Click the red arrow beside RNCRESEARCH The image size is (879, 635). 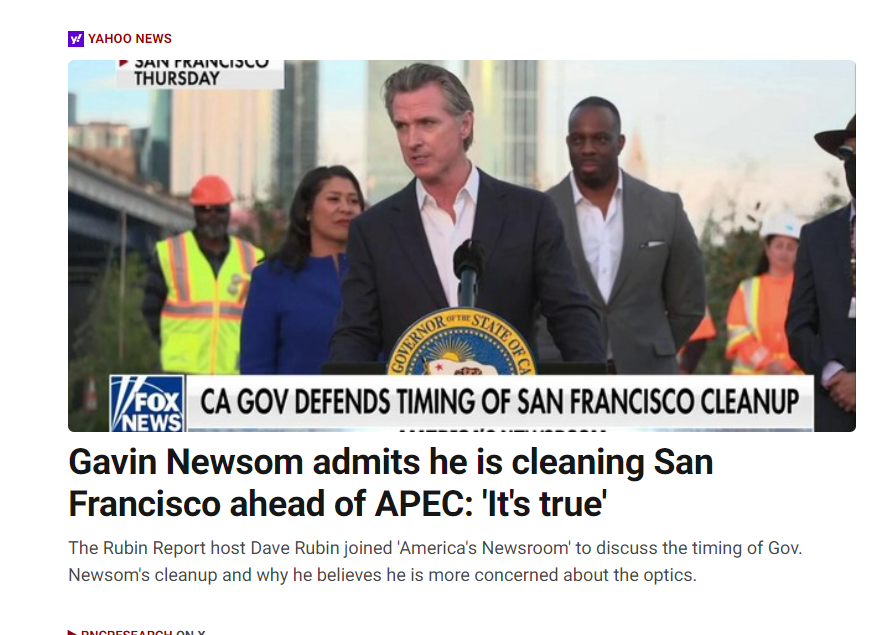[72, 632]
